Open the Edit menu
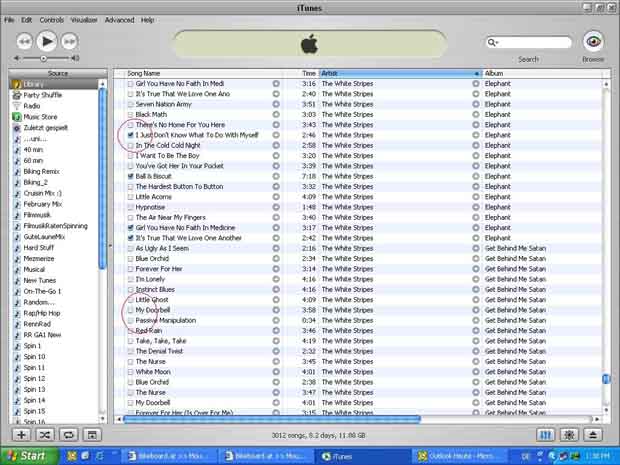Image resolution: width=620 pixels, height=465 pixels. click(26, 20)
